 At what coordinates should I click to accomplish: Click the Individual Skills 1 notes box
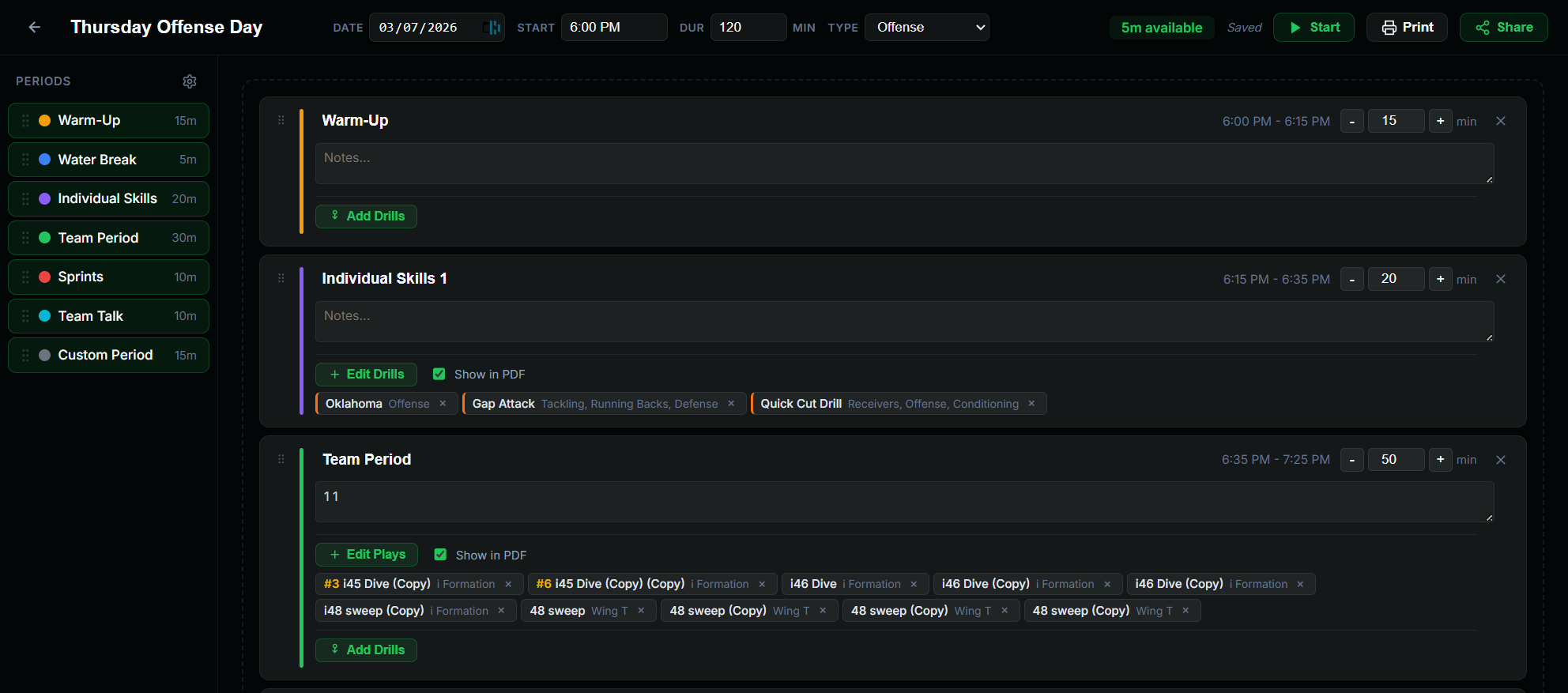coord(904,322)
